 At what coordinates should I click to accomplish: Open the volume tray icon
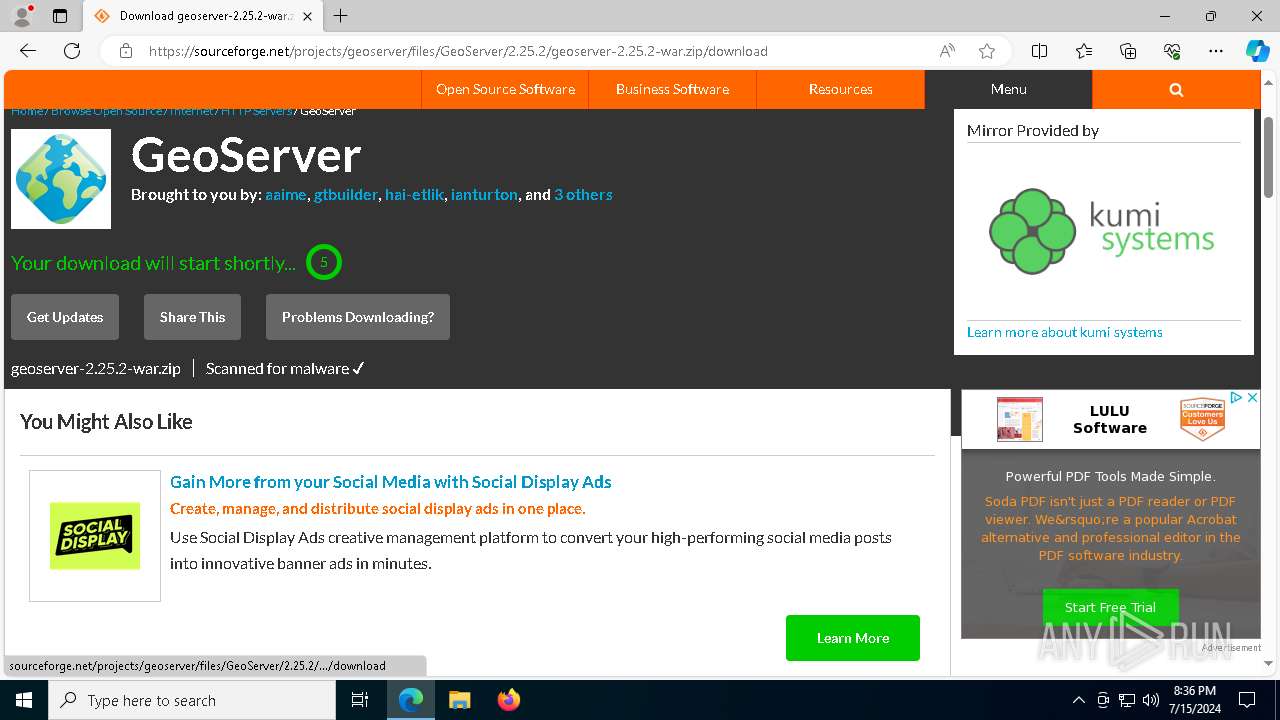click(x=1151, y=700)
